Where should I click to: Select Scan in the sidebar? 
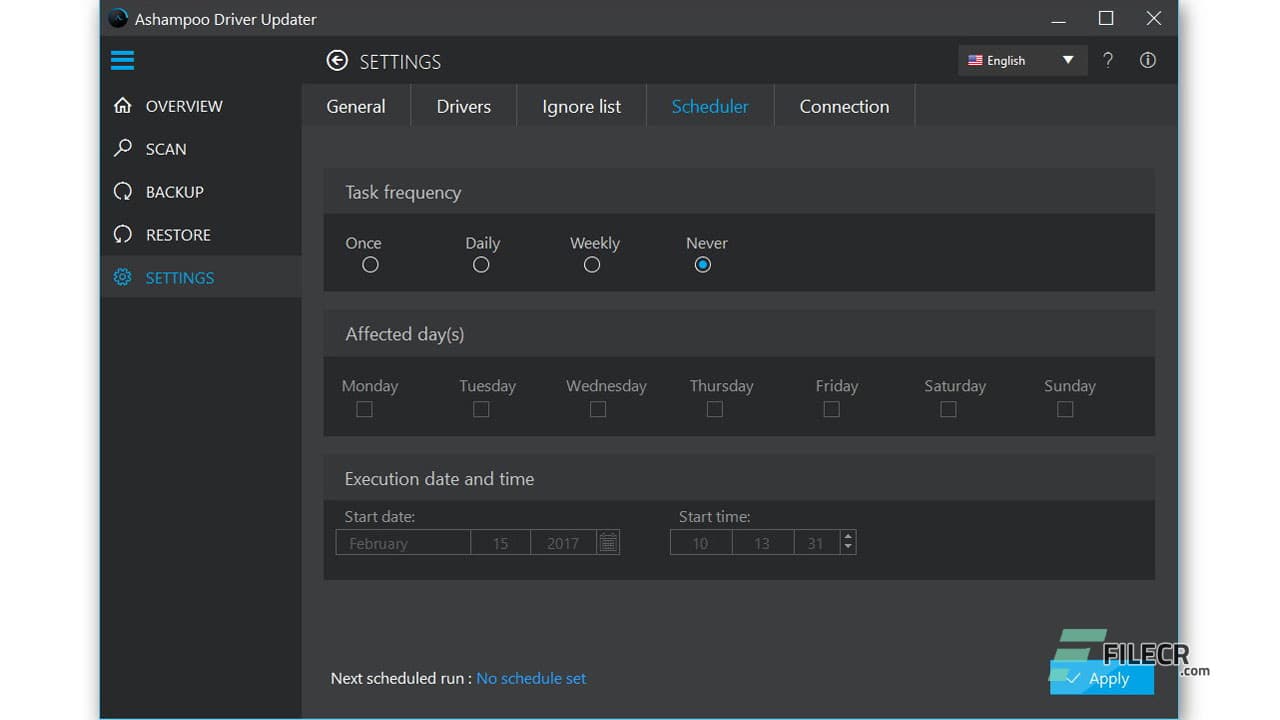point(167,149)
